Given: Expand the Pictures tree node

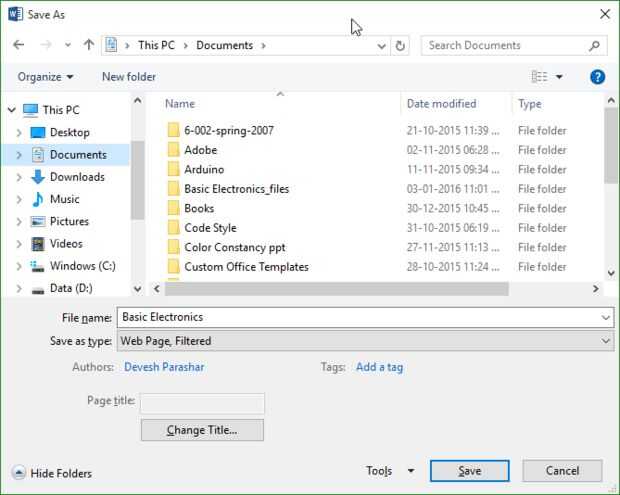Looking at the screenshot, I should (x=18, y=222).
